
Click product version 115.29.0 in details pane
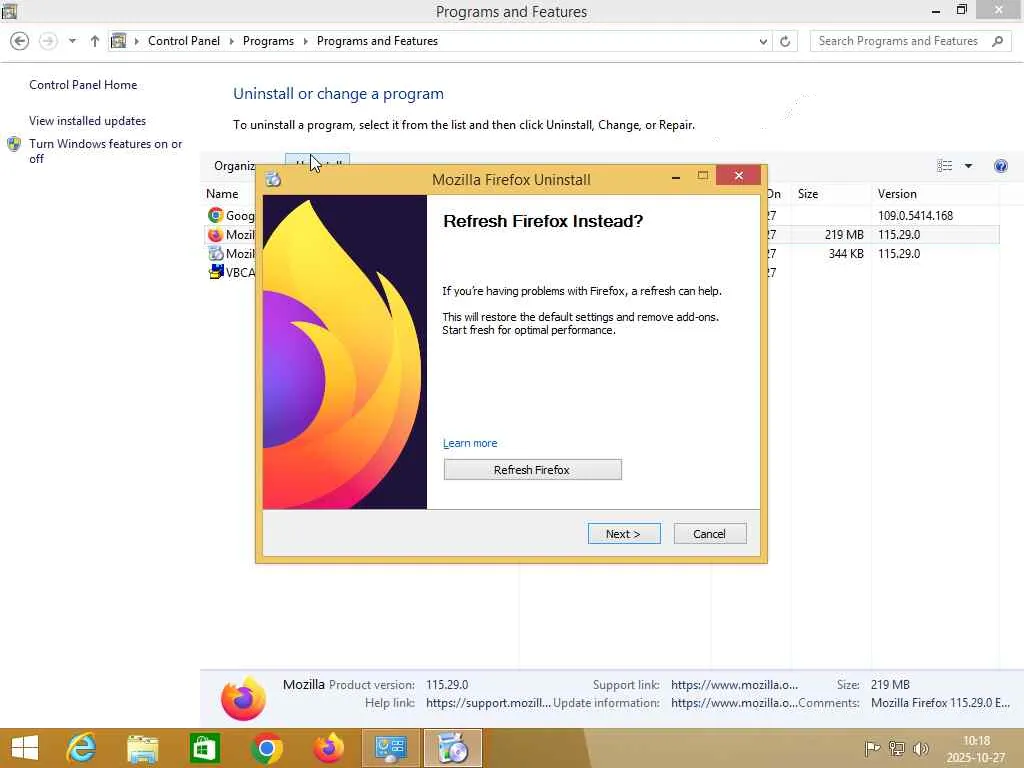(x=447, y=684)
